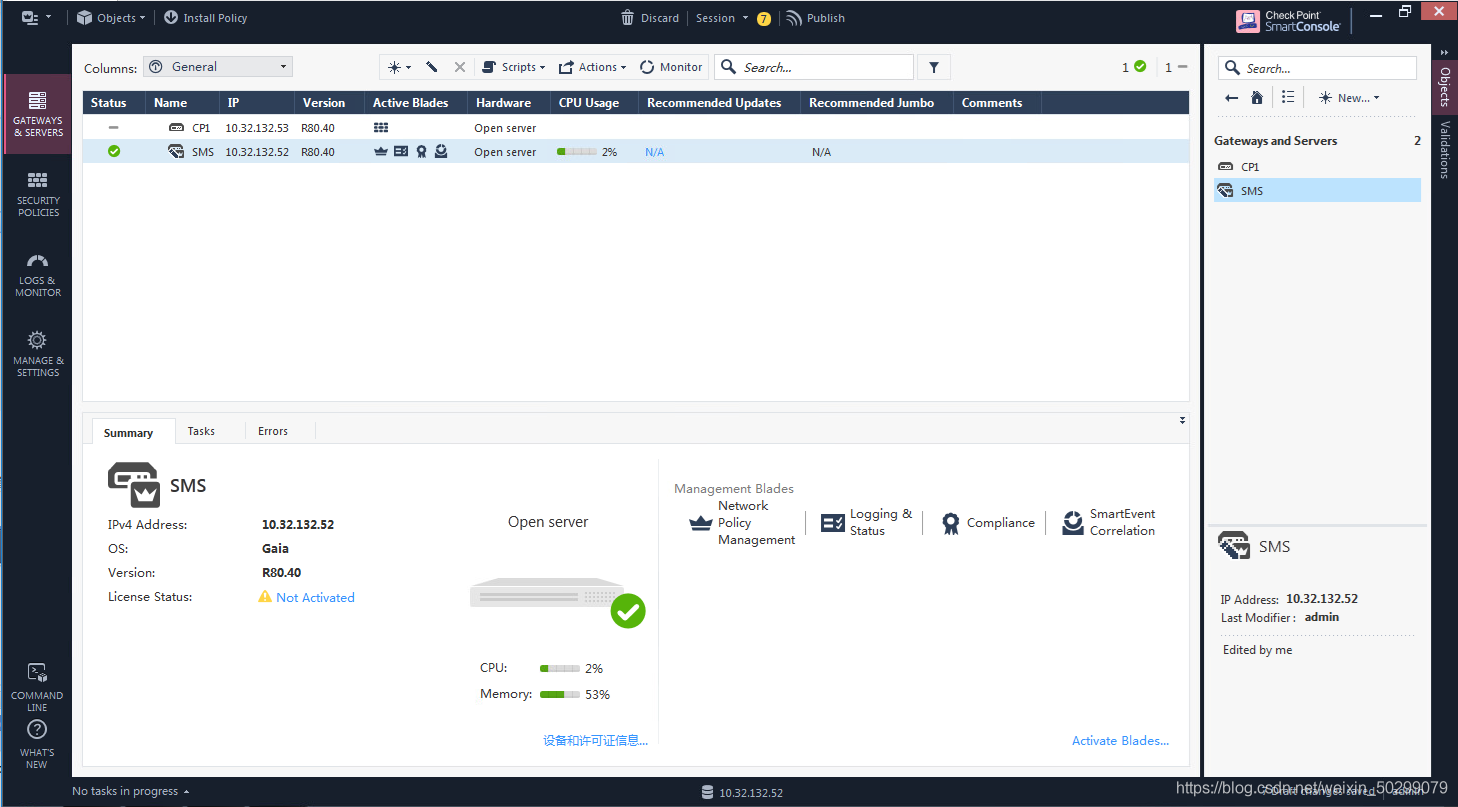The height and width of the screenshot is (807, 1458).
Task: Click the edit pencil icon in toolbar
Action: tap(432, 67)
